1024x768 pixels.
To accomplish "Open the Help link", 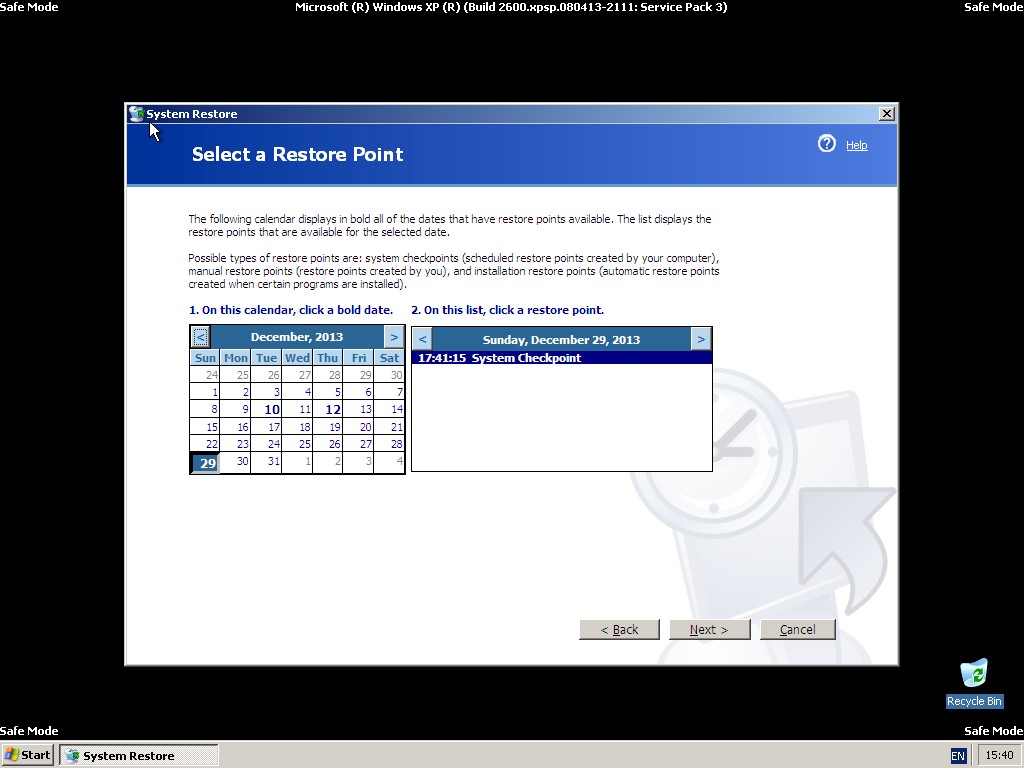I will tap(856, 145).
